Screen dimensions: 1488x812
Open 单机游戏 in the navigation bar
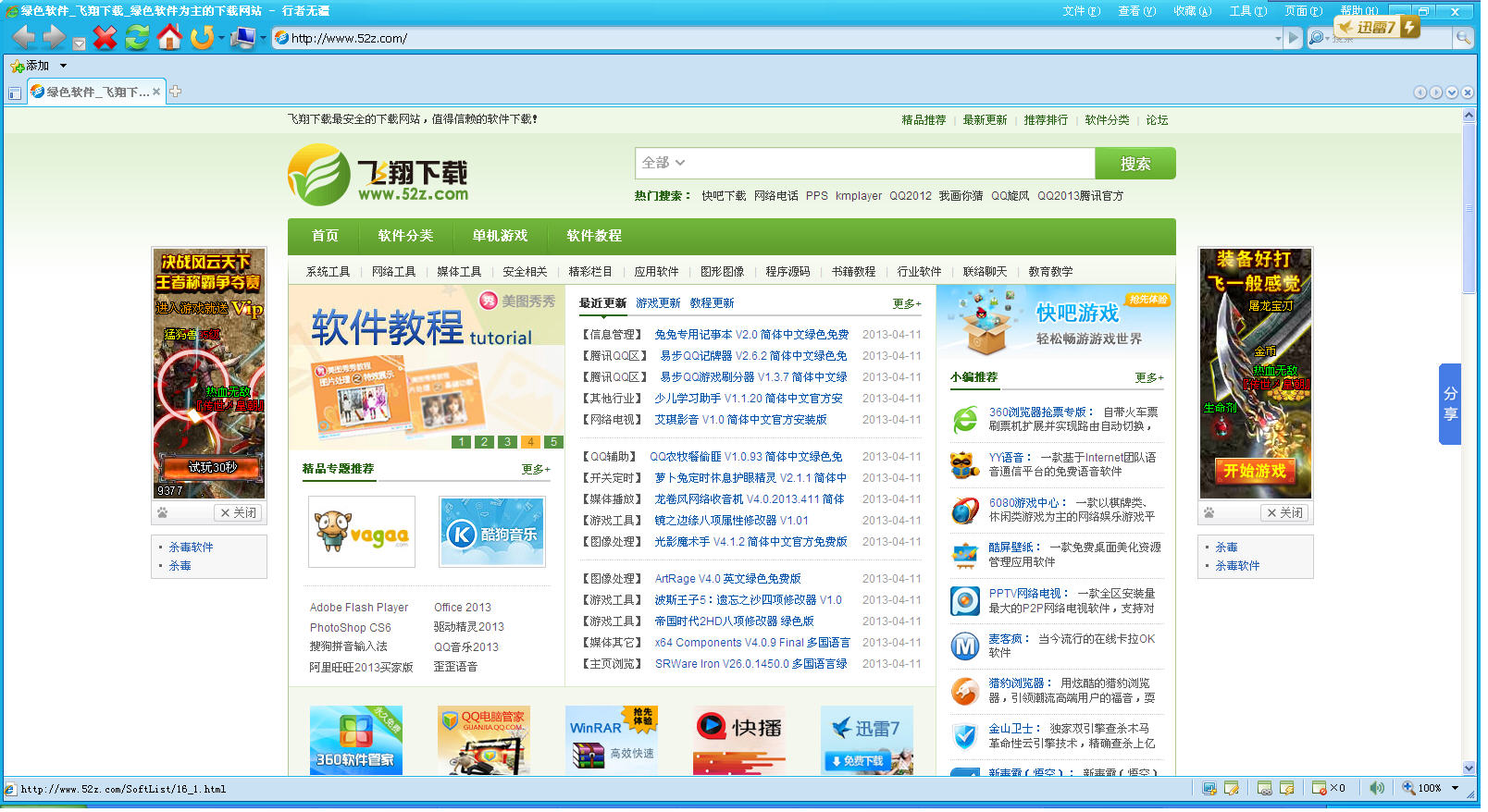pyautogui.click(x=500, y=236)
